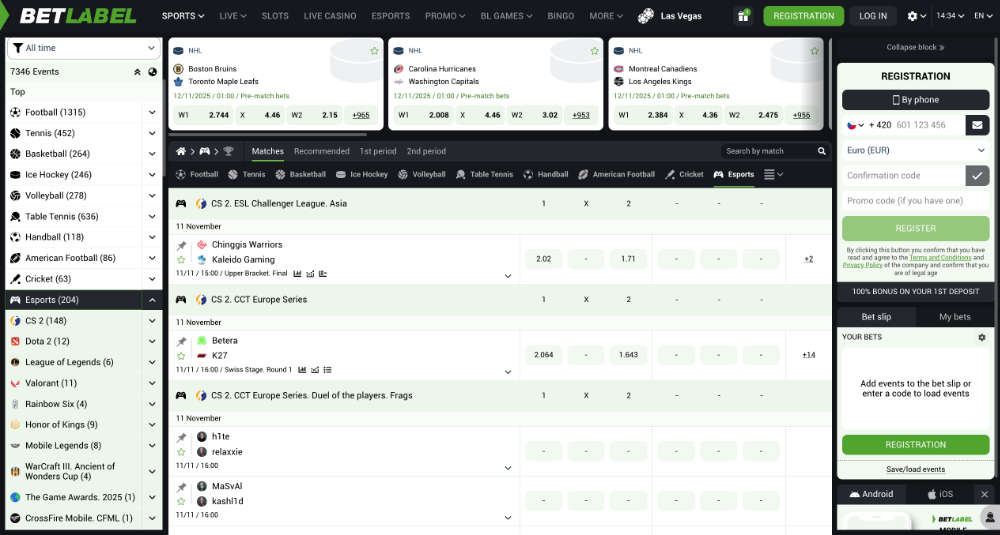This screenshot has width=1000, height=535.
Task: Open more sports list menu icon
Action: [773, 174]
